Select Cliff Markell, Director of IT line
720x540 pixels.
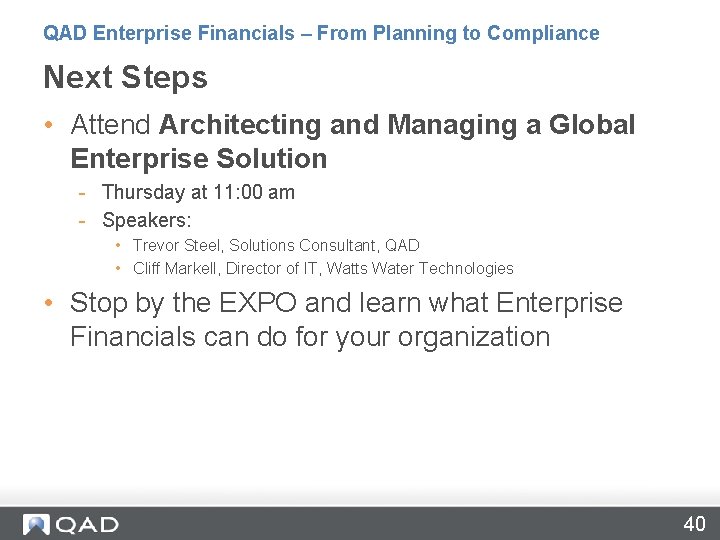pyautogui.click(x=323, y=269)
